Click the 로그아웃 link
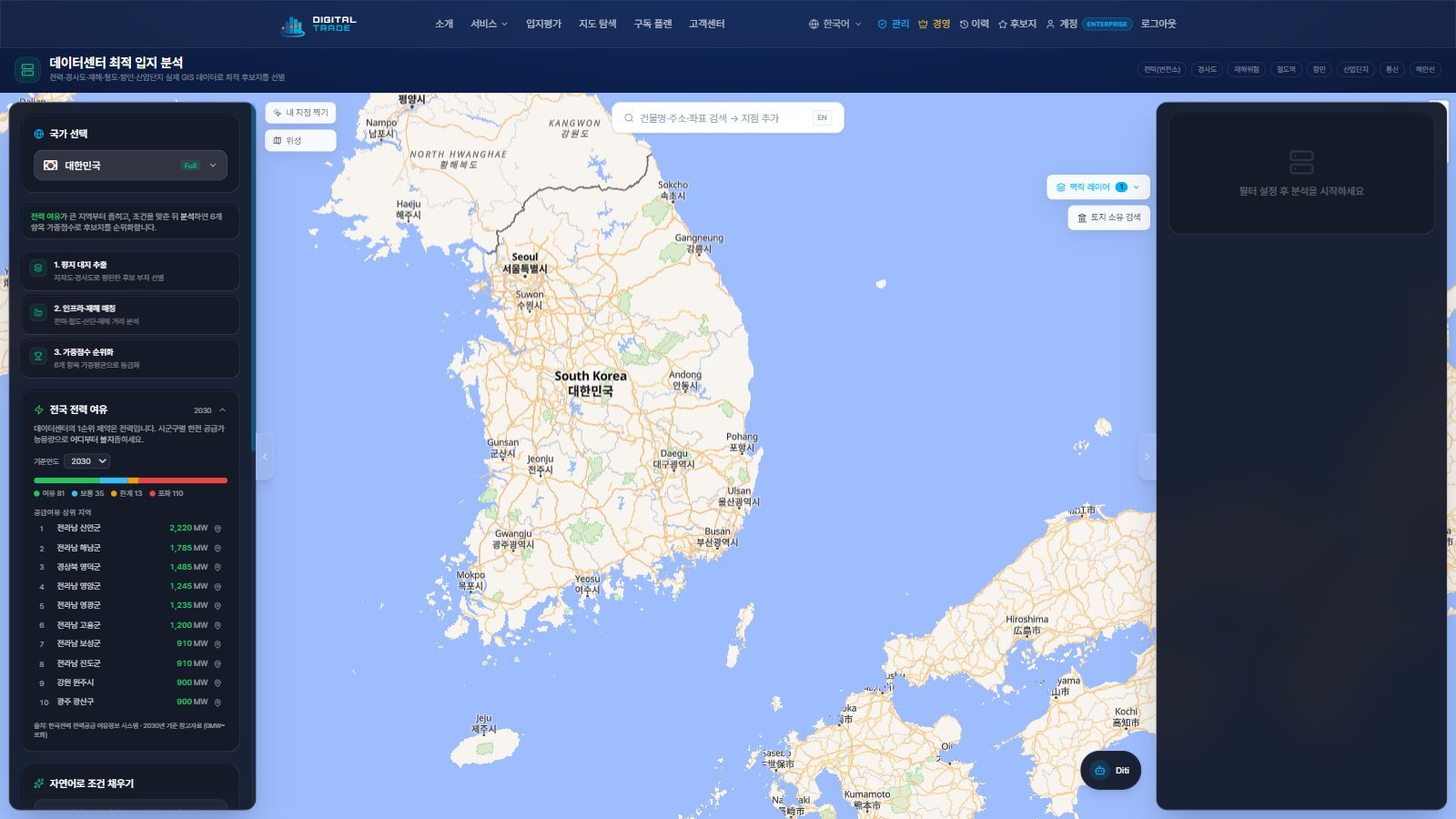This screenshot has height=819, width=1456. click(x=1158, y=24)
